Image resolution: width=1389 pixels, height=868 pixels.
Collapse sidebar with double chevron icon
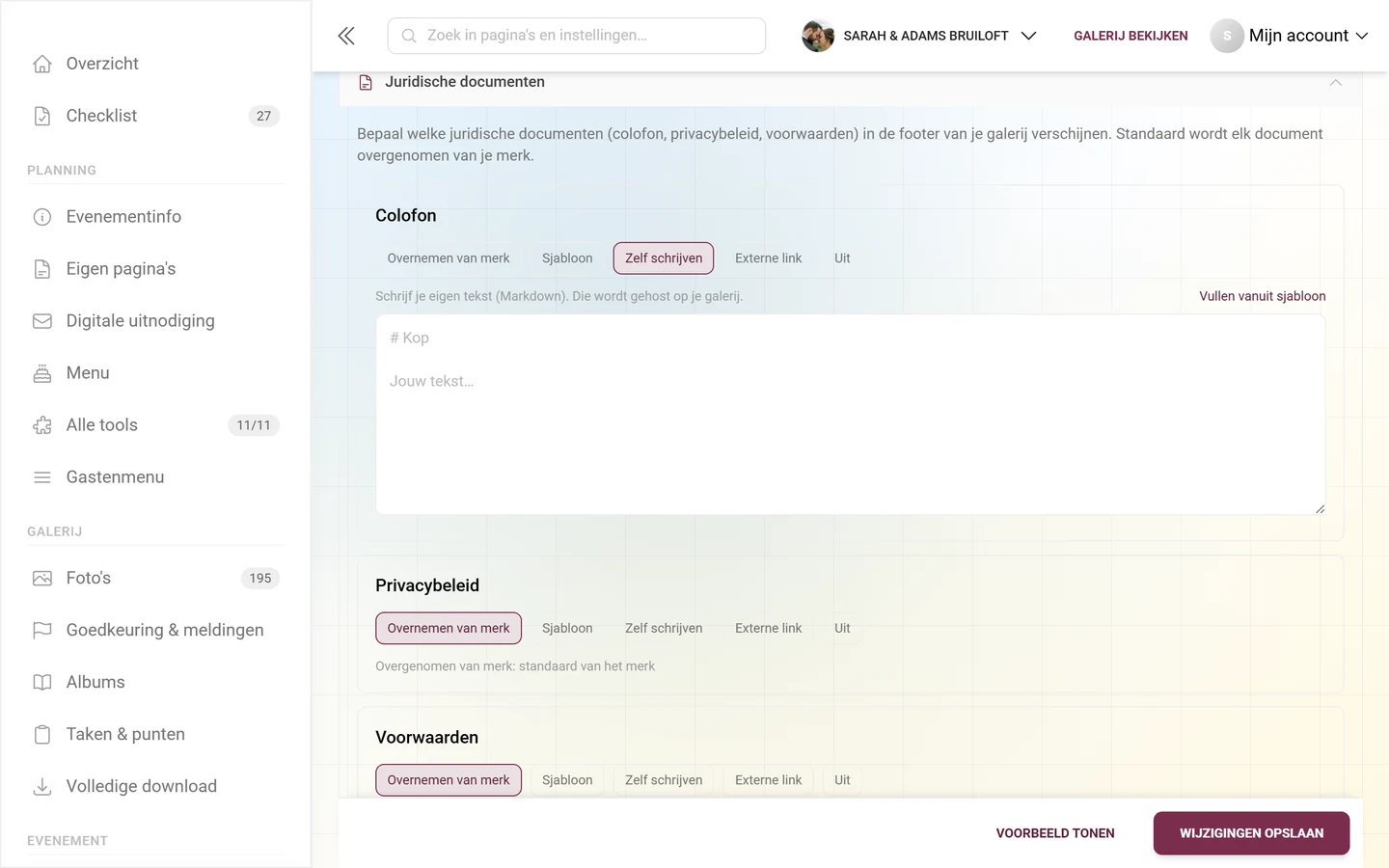(346, 36)
